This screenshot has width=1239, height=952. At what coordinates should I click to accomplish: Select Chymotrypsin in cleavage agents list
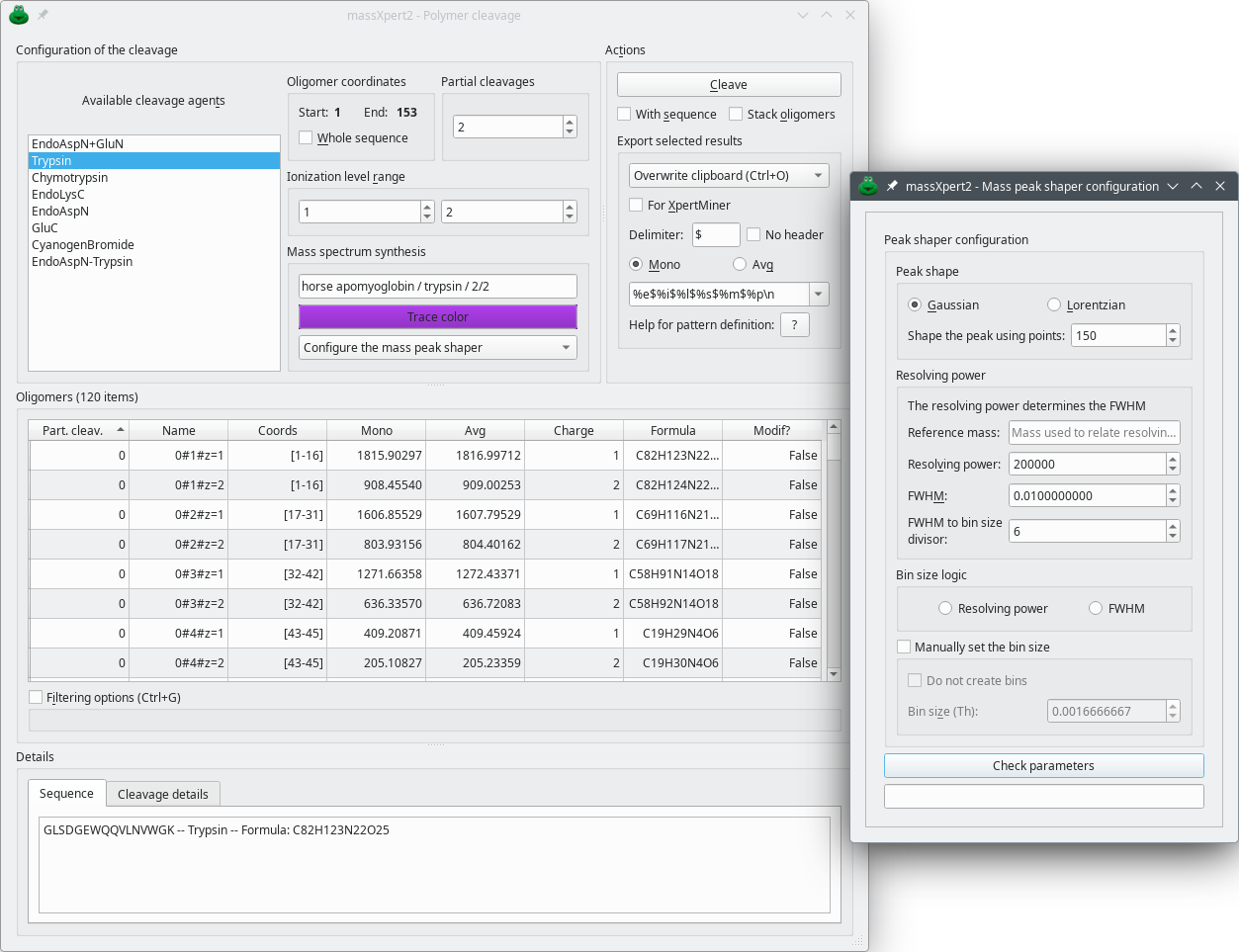tap(70, 178)
